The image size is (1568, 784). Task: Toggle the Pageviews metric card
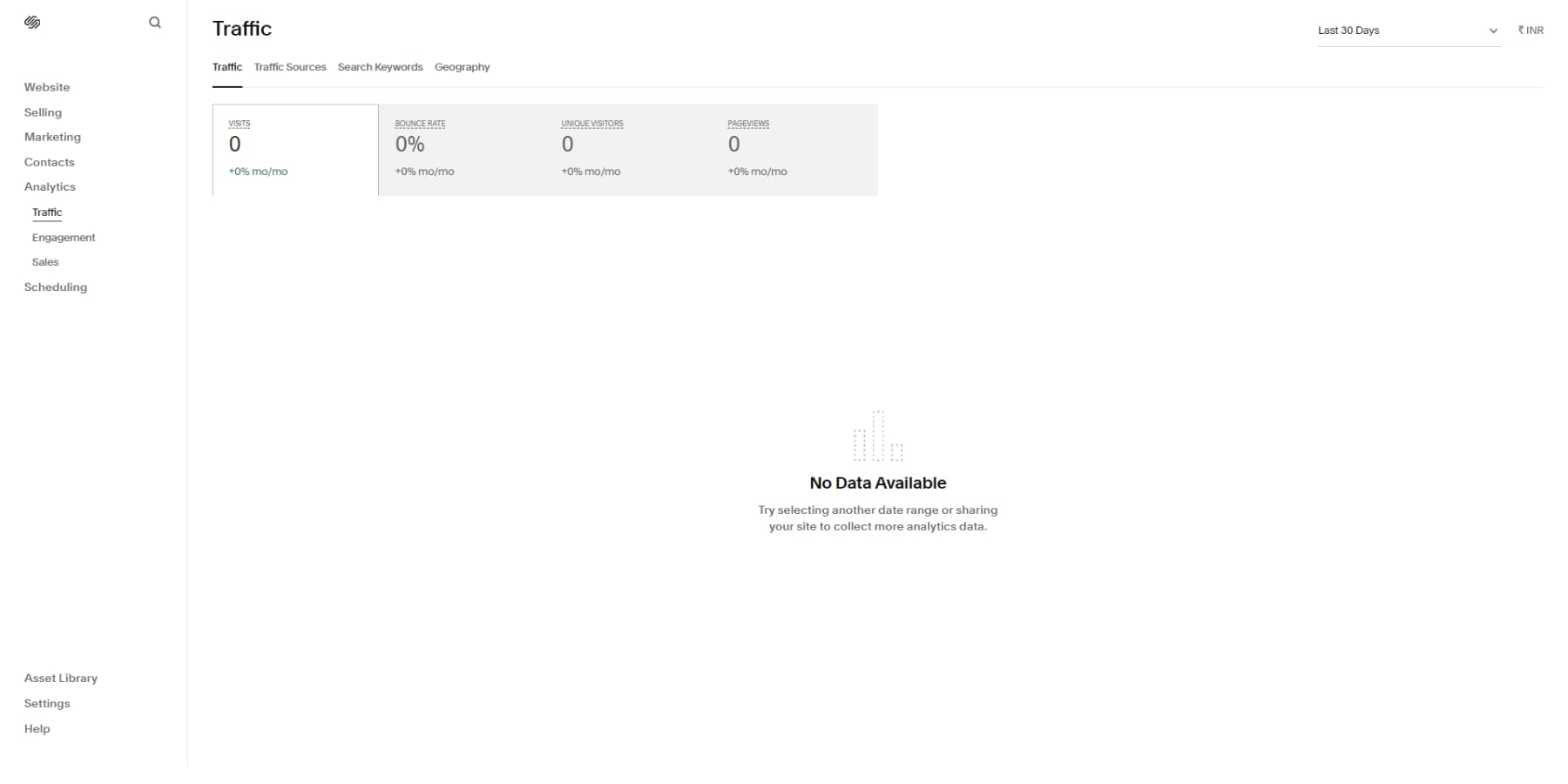click(794, 149)
